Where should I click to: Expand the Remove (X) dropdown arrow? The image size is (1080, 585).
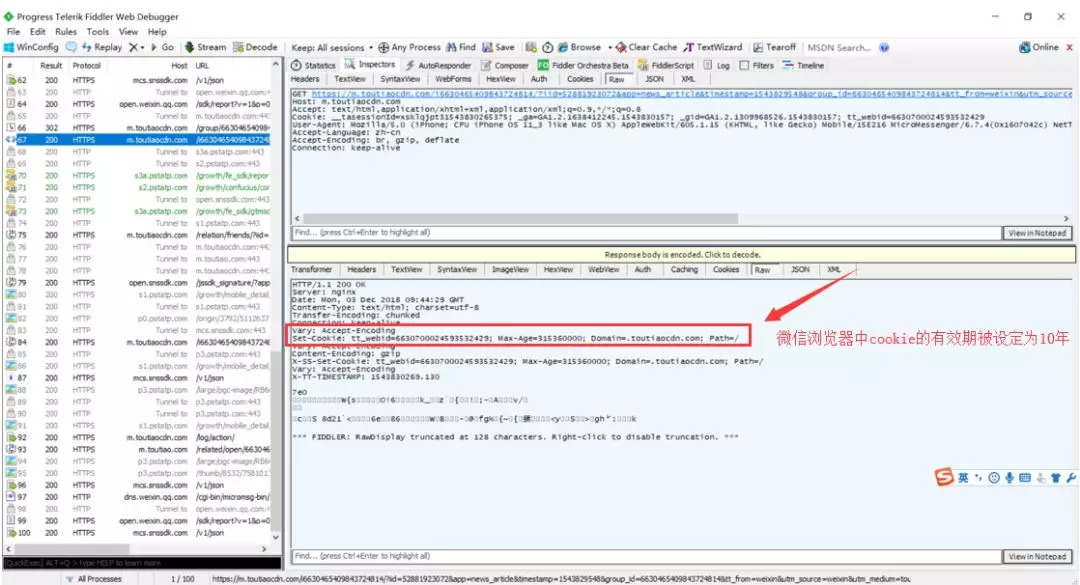[x=142, y=47]
